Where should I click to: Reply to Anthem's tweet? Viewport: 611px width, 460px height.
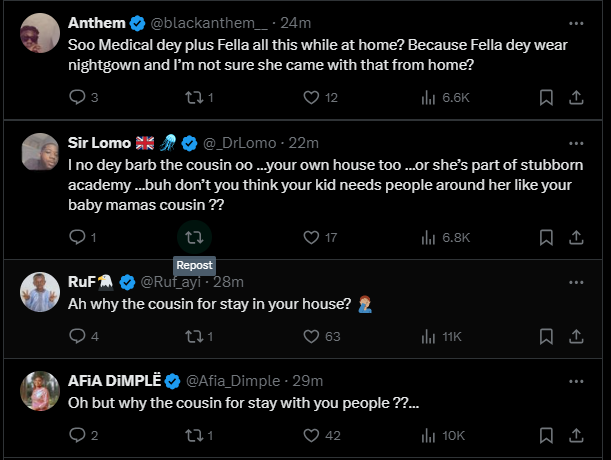[x=79, y=97]
